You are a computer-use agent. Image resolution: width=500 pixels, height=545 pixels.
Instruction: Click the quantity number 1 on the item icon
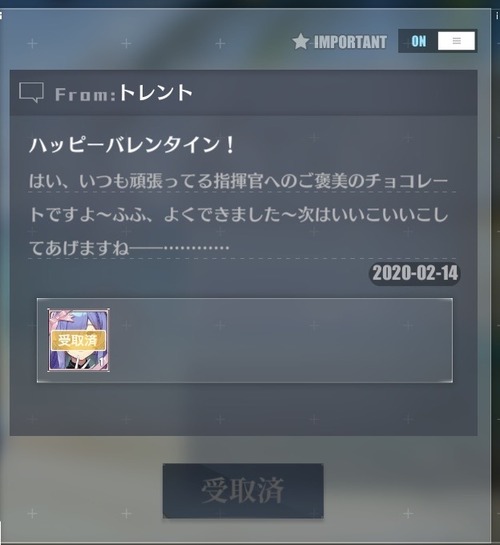tap(102, 362)
